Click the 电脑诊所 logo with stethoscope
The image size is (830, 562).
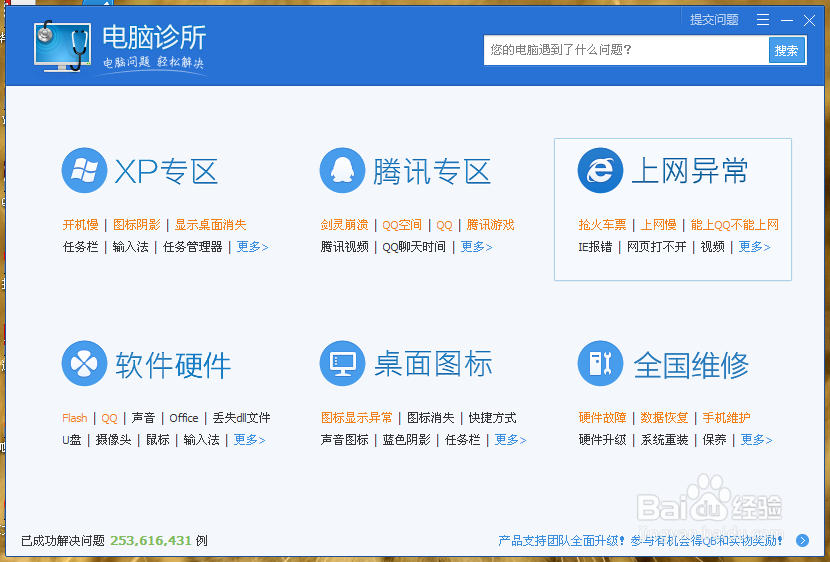click(x=62, y=46)
